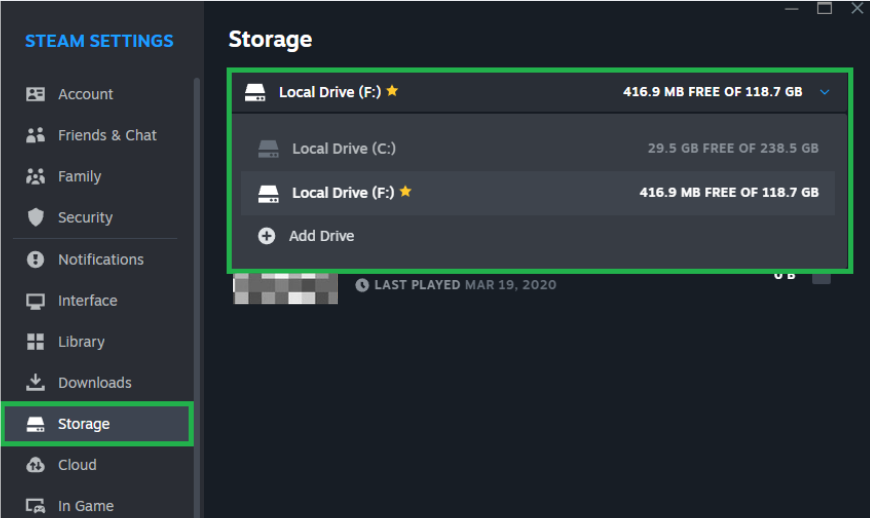Click the sidebar vertical scrollbar
The height and width of the screenshot is (518, 870).
(197, 250)
